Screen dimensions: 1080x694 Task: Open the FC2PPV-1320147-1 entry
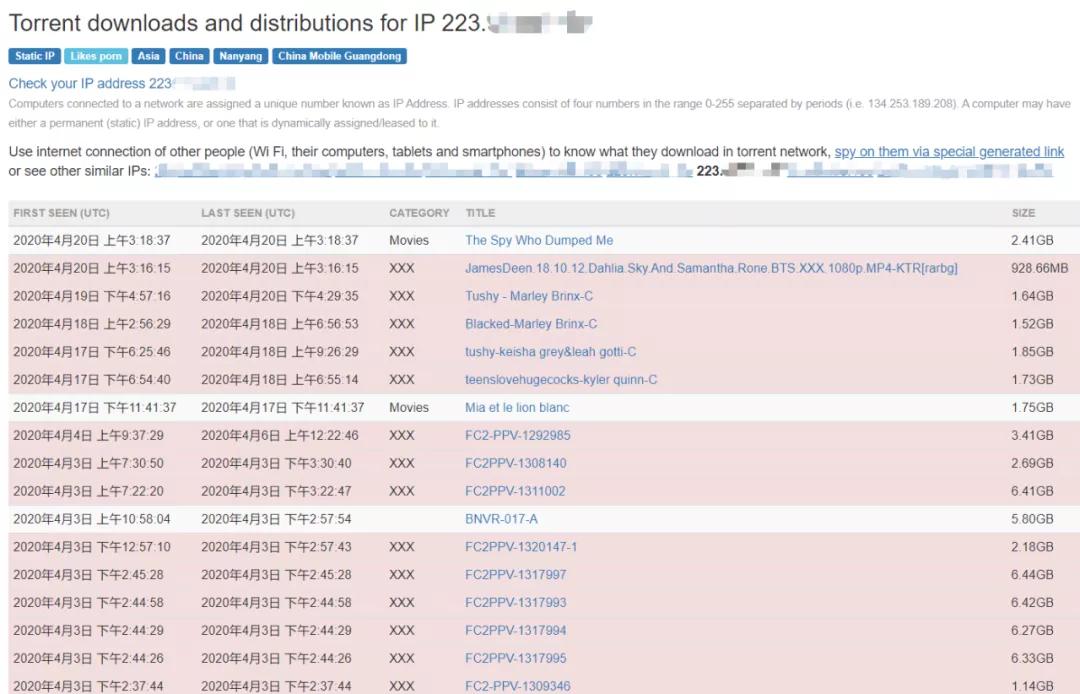point(521,547)
